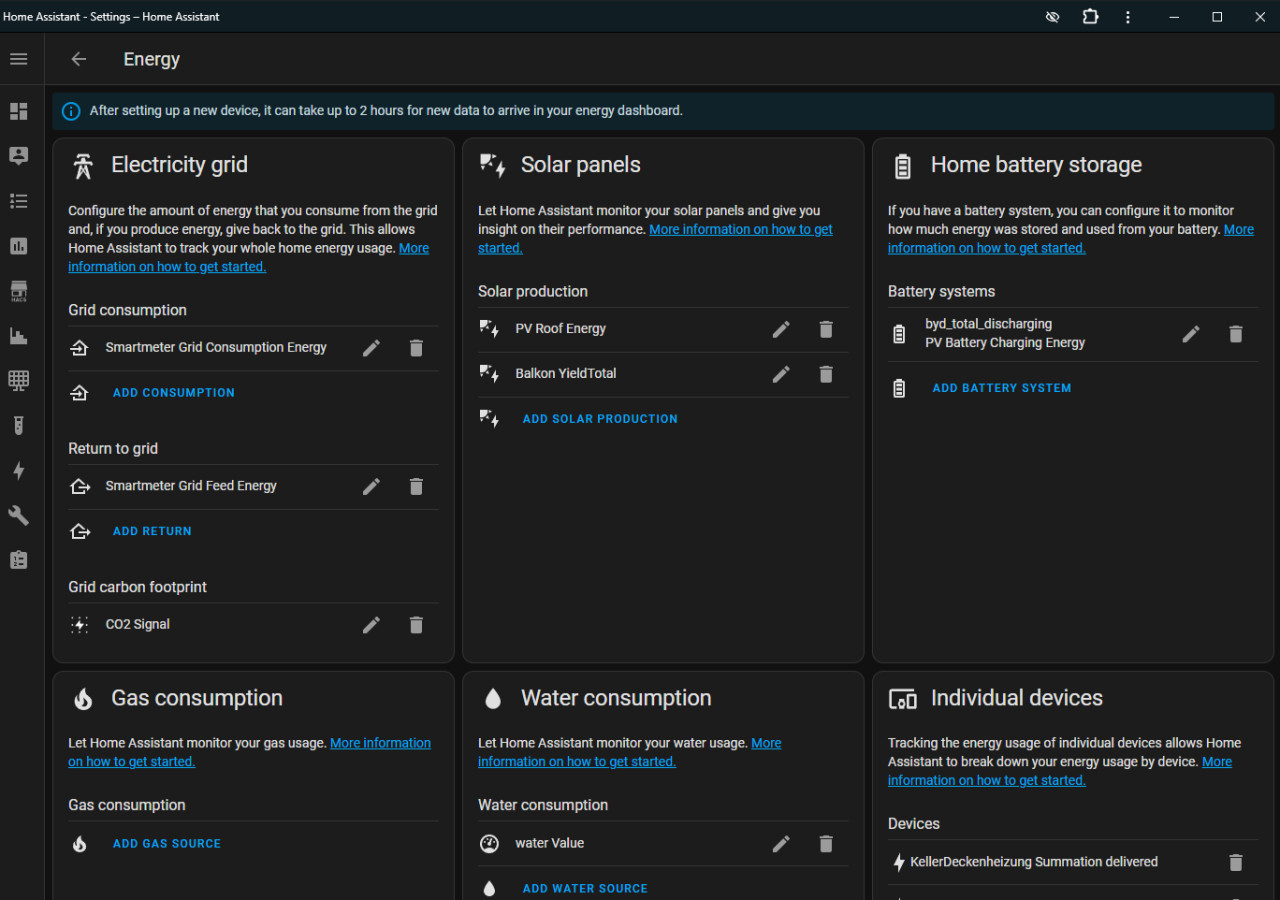Screen dimensions: 1280x900
Task: Open the sidebar hamburger menu
Action: point(19,59)
